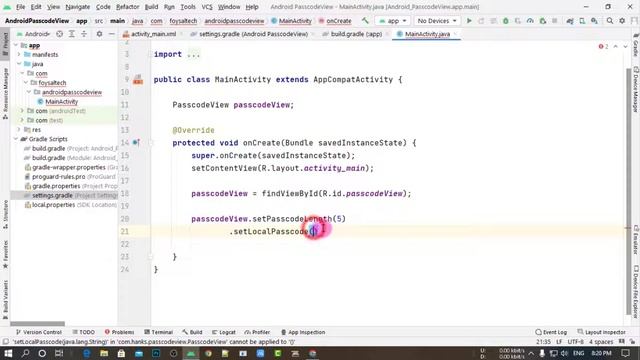The image size is (640, 360).
Task: Select MainActivity in project tree
Action: point(61,102)
